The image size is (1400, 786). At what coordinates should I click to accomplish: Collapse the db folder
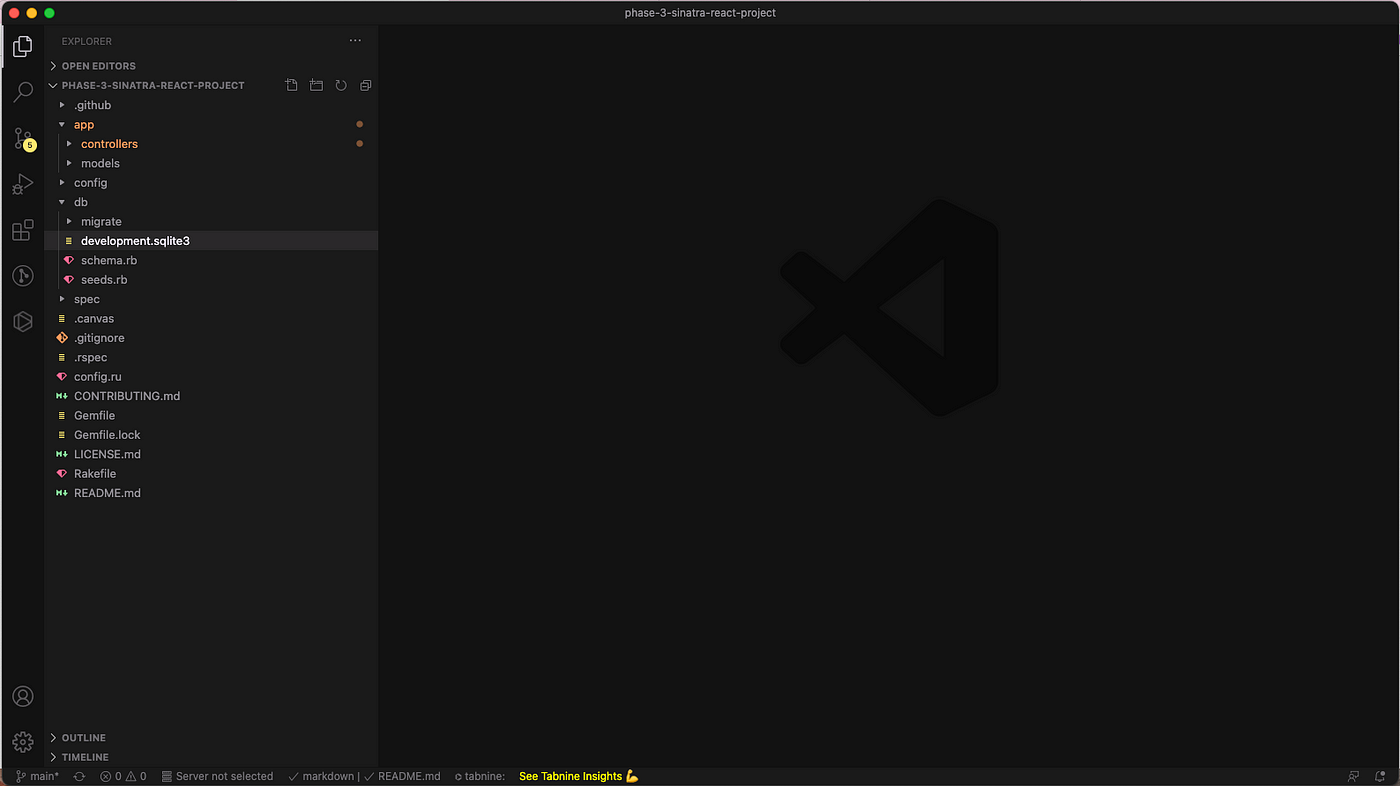pos(213,202)
